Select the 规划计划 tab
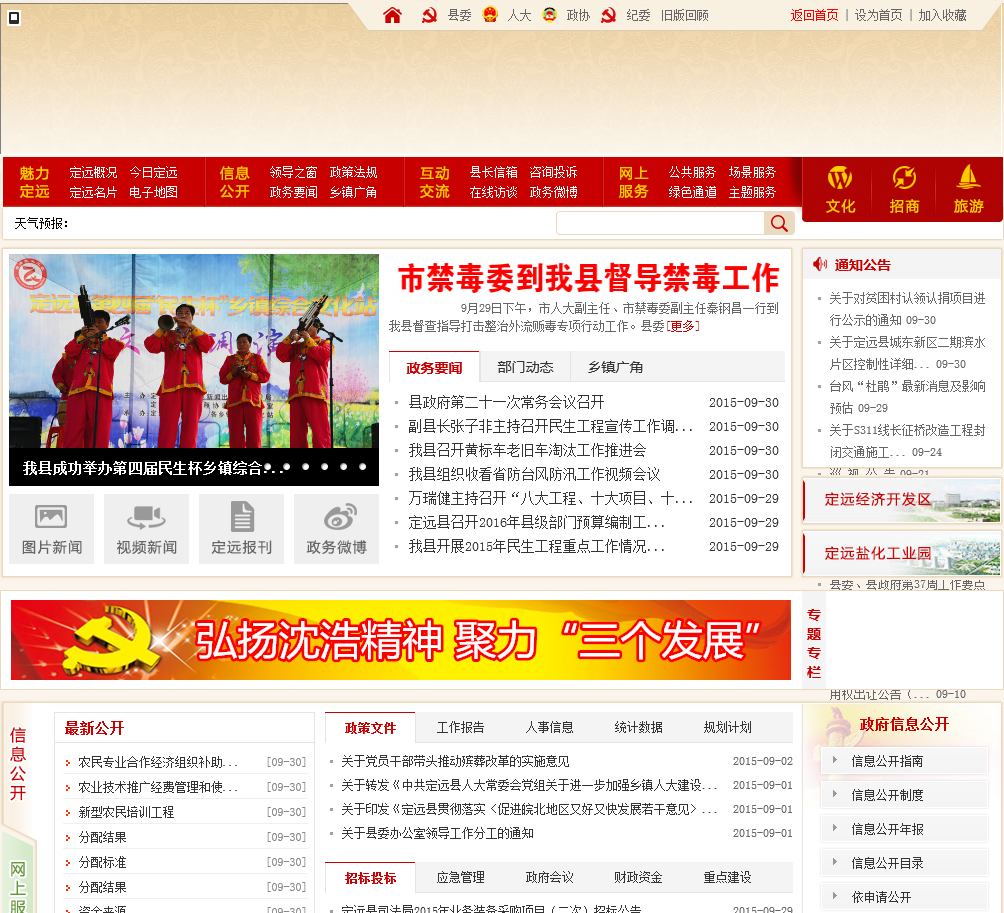The height and width of the screenshot is (913, 1004). [727, 727]
